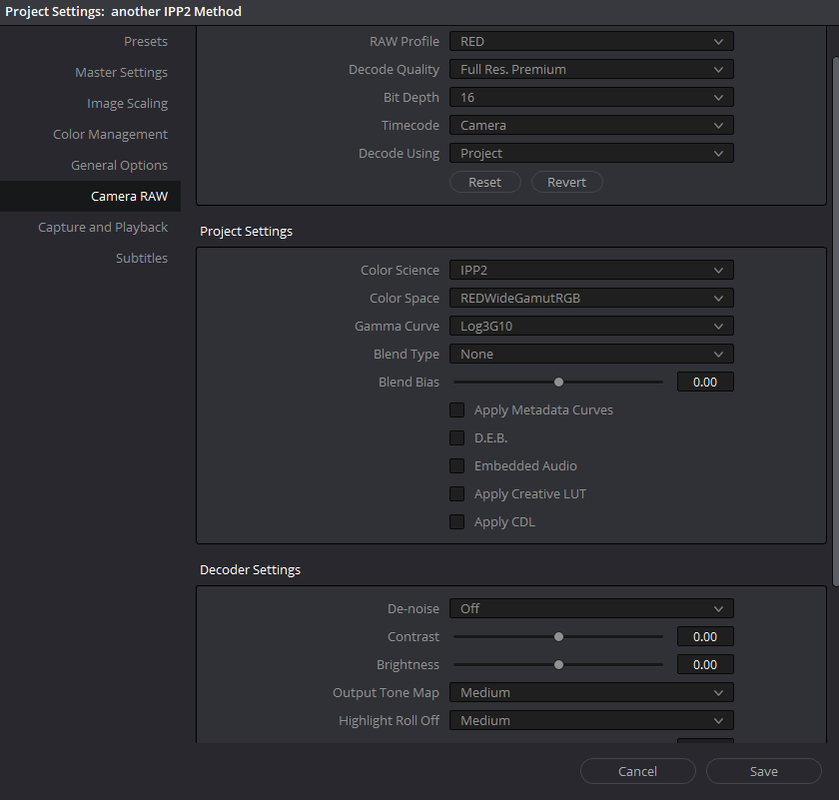Open Capture and Playback settings
This screenshot has height=800, width=839.
coord(103,227)
